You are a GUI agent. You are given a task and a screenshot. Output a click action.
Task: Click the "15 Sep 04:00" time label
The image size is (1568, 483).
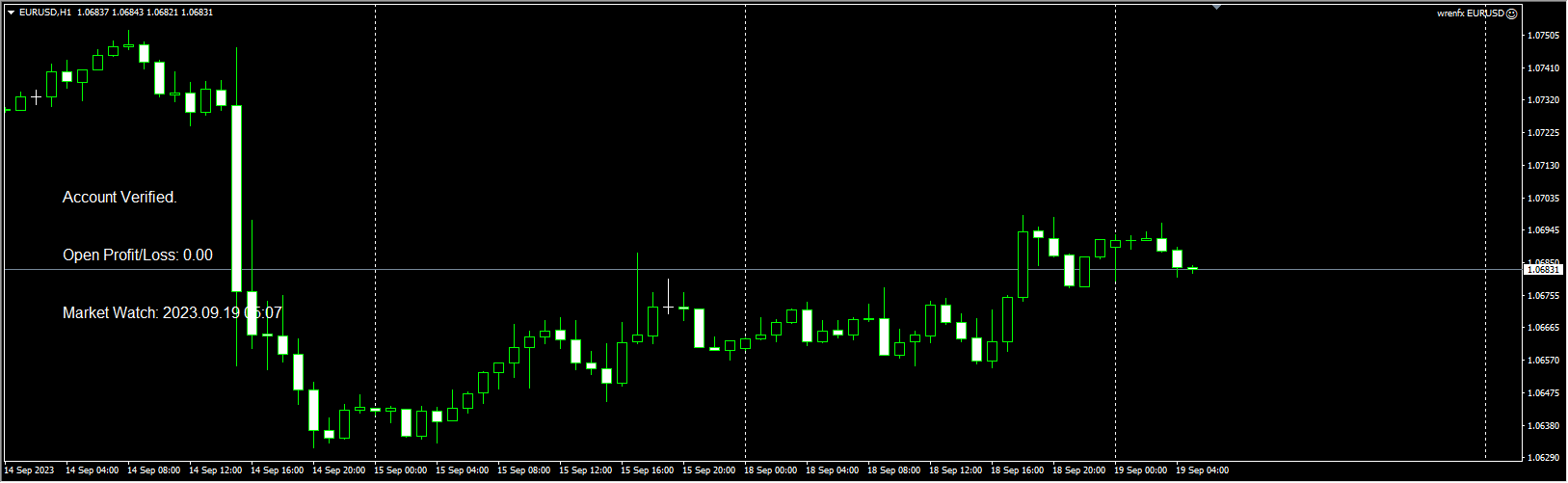(463, 470)
